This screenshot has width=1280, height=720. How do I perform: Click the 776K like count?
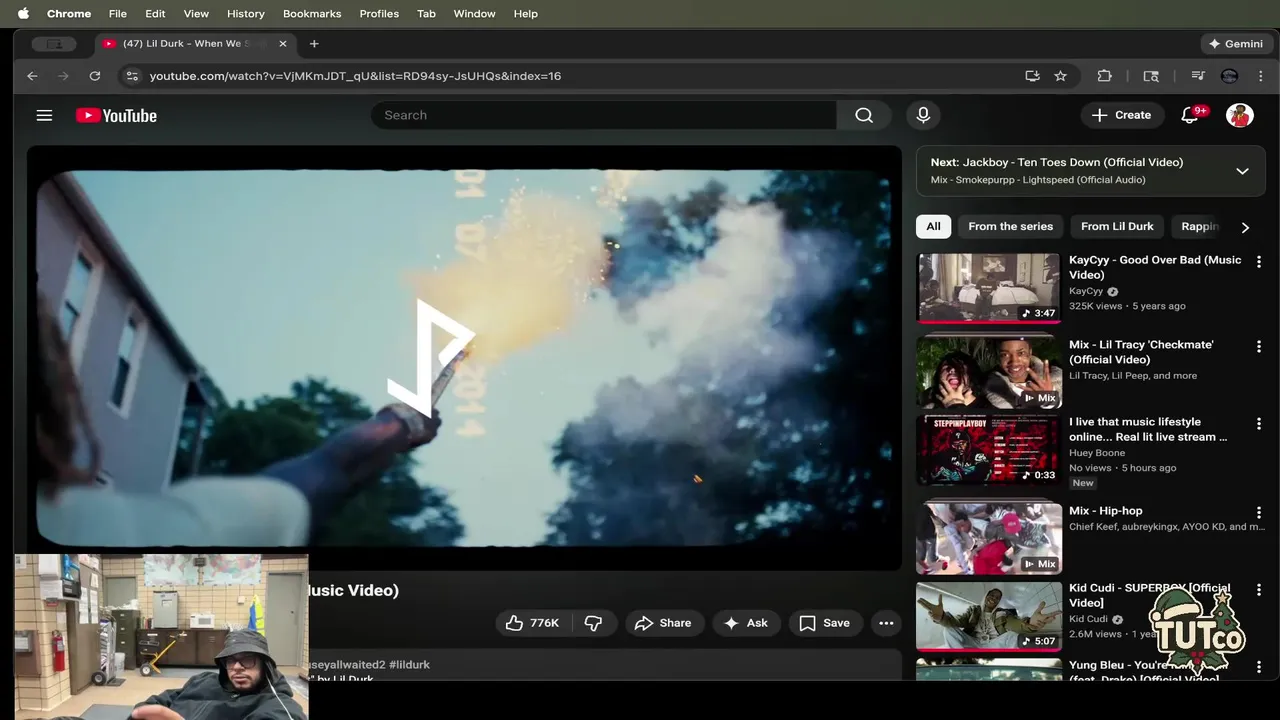tap(544, 623)
